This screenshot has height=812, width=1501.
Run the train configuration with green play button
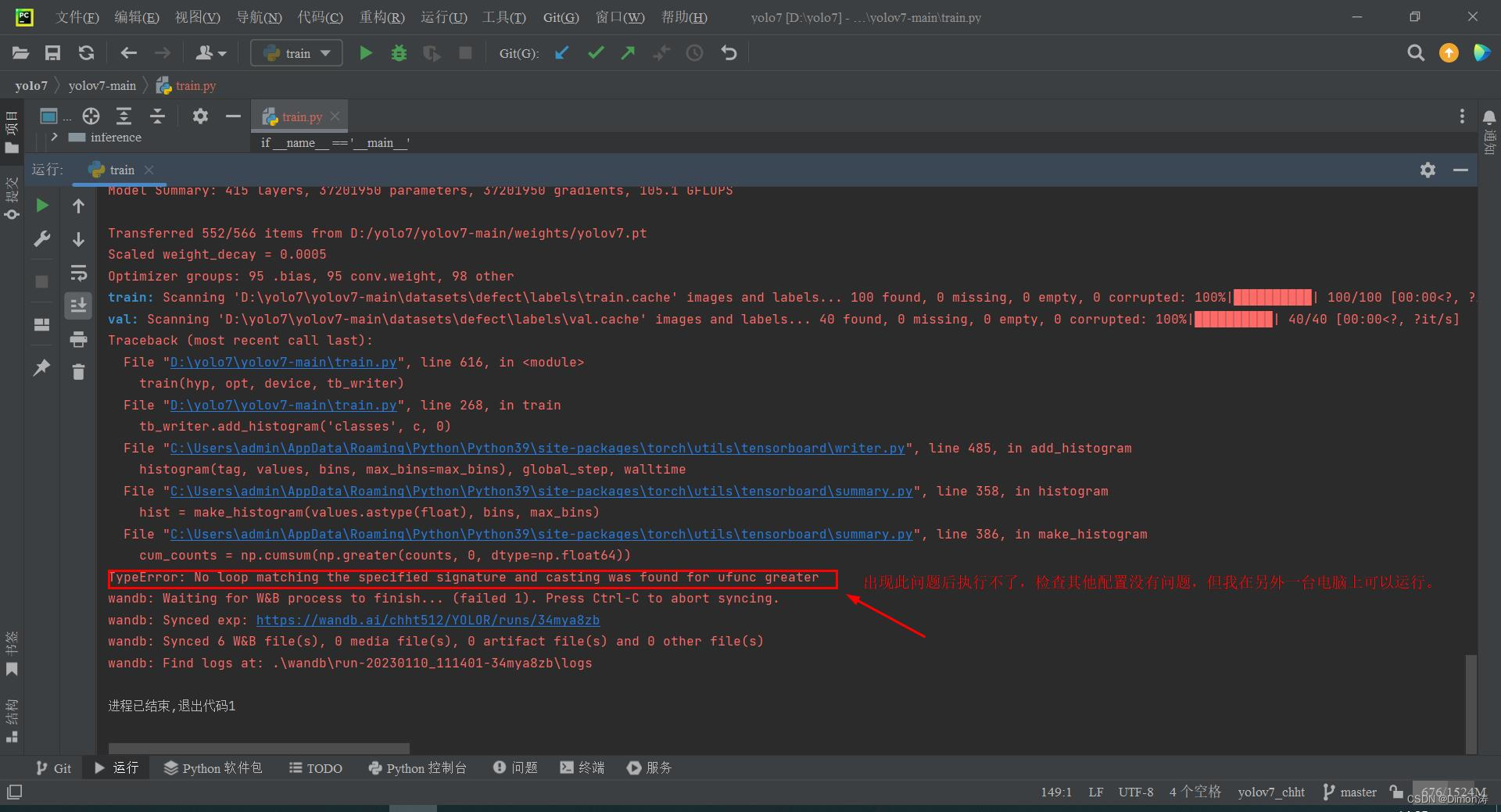(365, 52)
